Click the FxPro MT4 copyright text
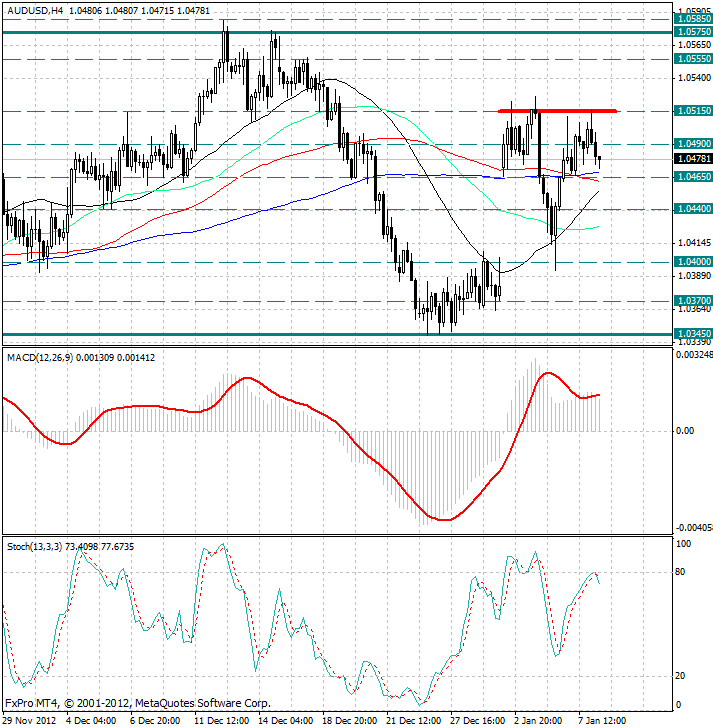 point(137,703)
